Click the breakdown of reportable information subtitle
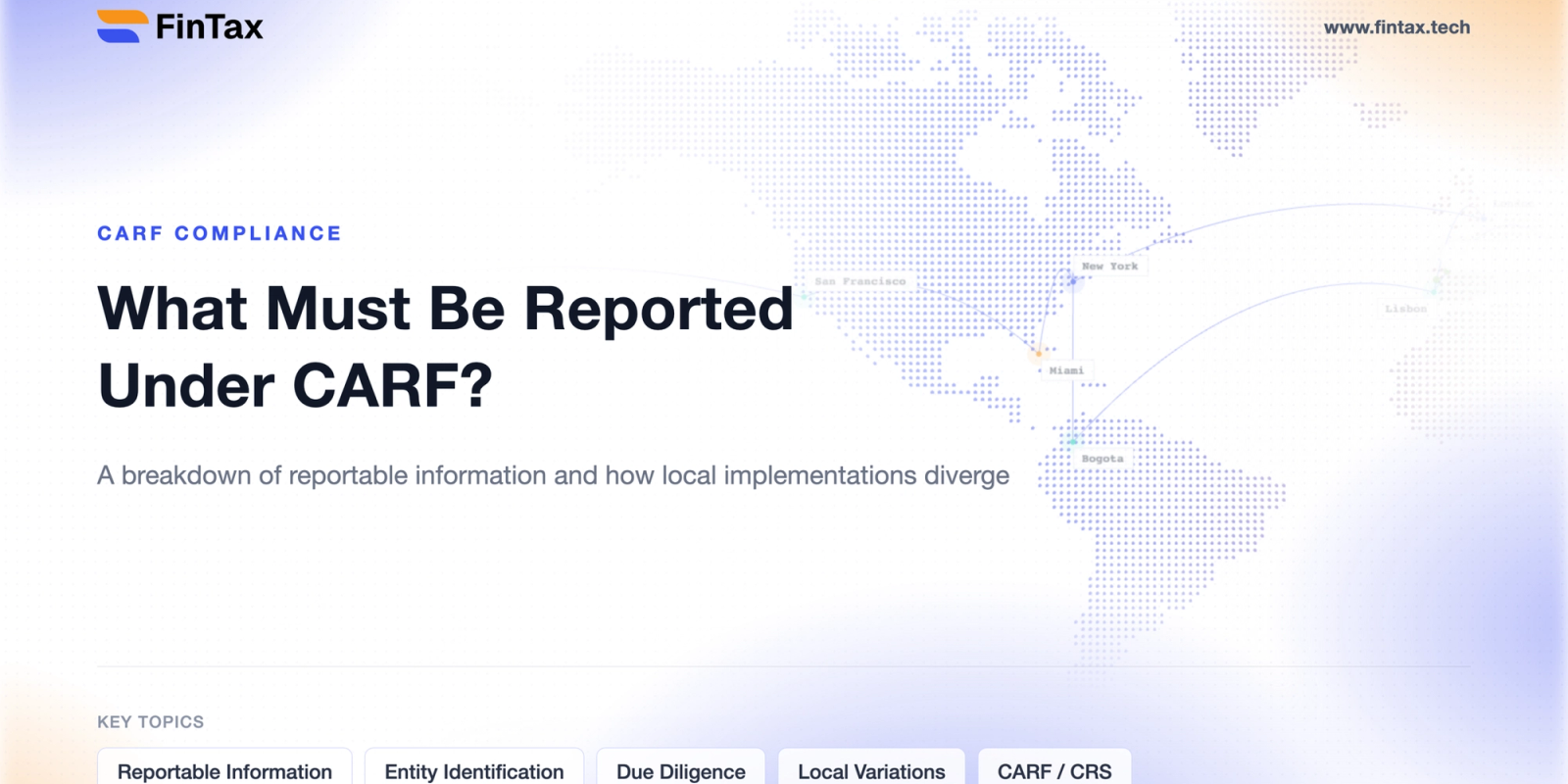This screenshot has height=784, width=1568. click(553, 475)
